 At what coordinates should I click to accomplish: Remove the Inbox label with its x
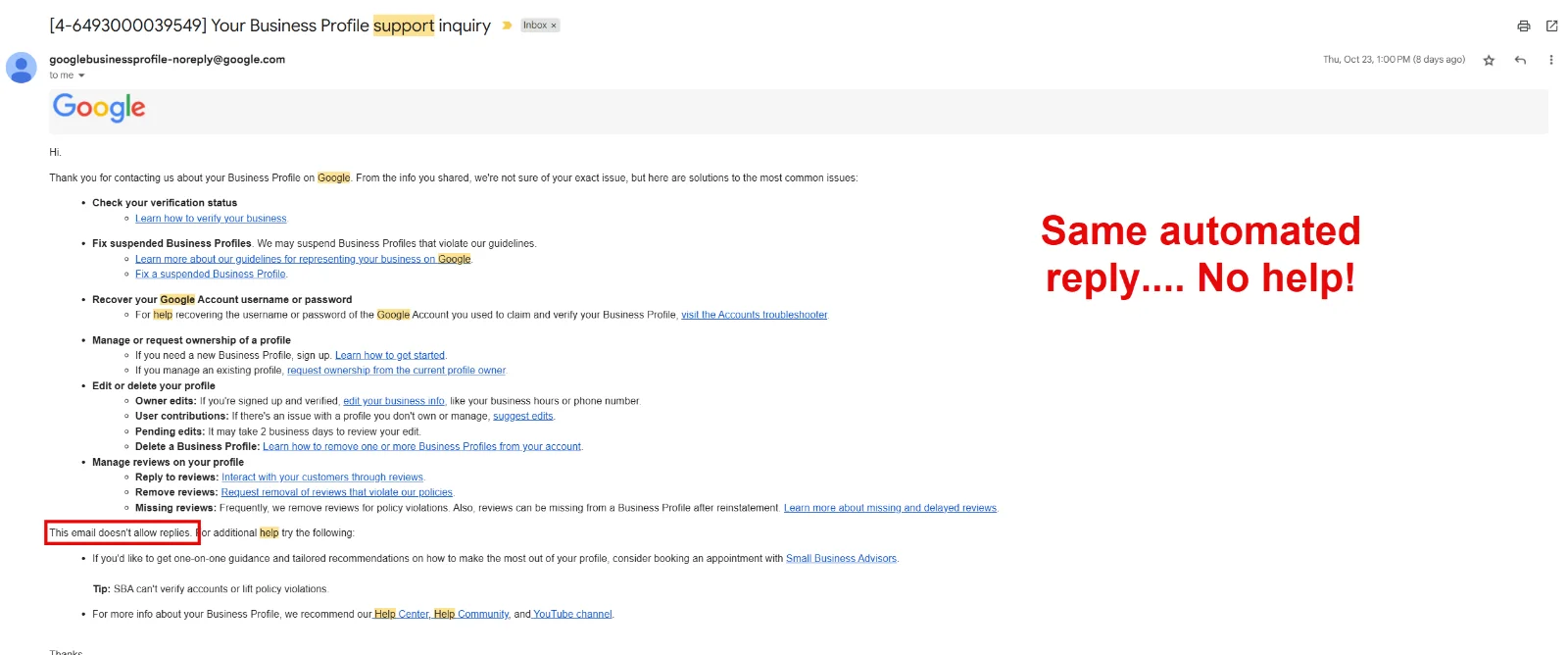554,25
